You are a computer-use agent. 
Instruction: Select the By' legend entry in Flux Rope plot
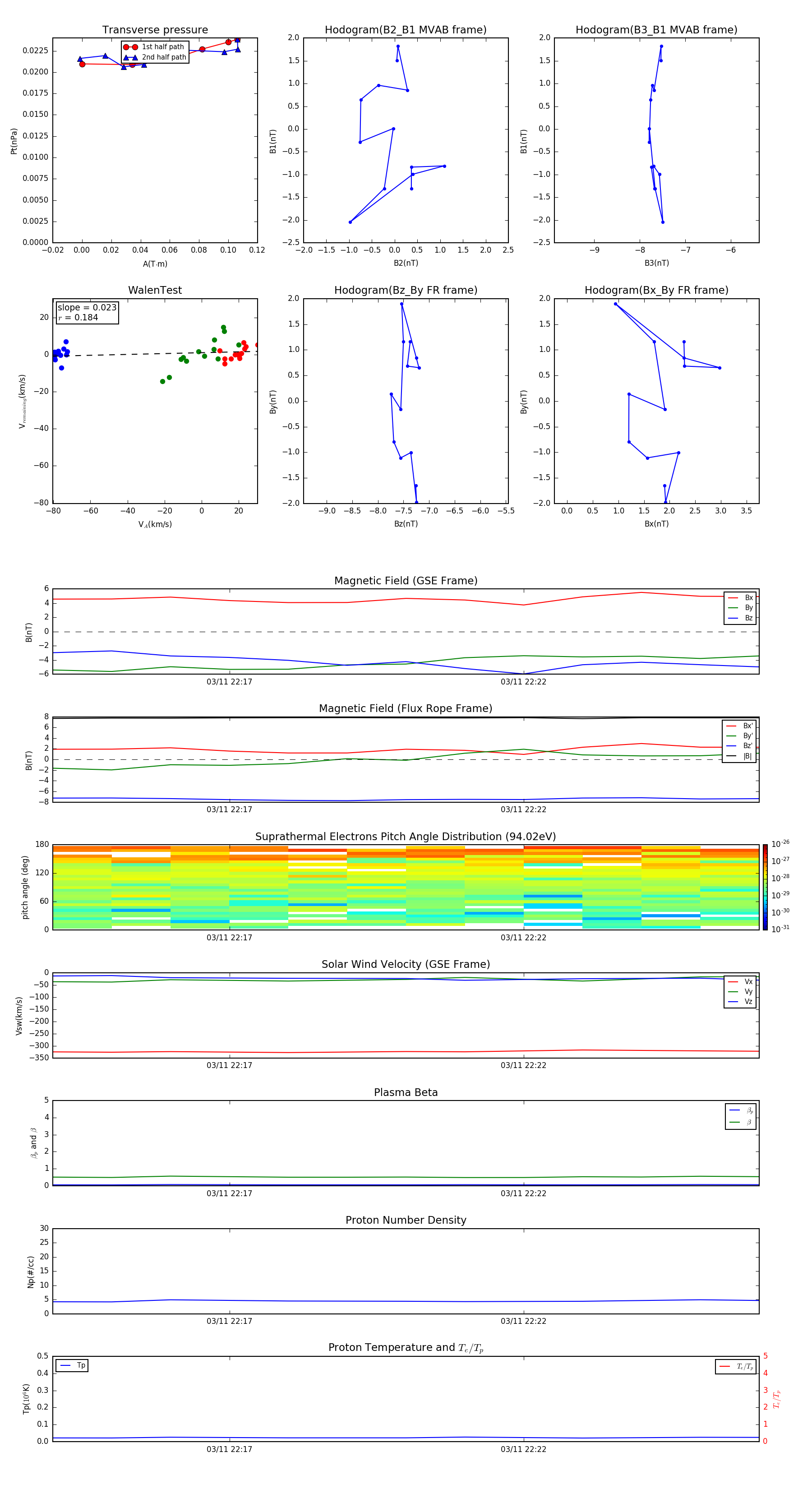[x=739, y=736]
